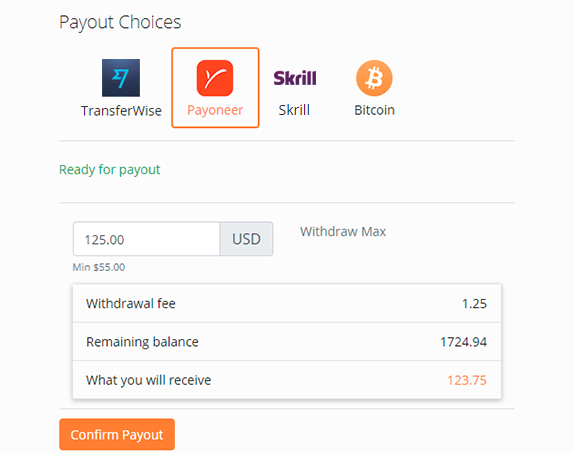Click the Bitcoin payout label
574x454 pixels.
pyautogui.click(x=374, y=110)
